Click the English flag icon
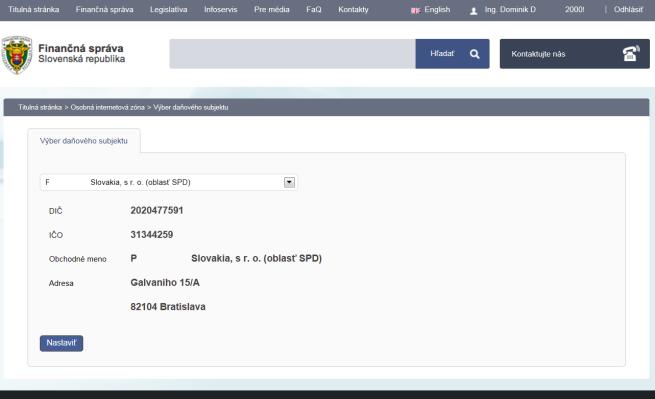The image size is (655, 399). (415, 10)
